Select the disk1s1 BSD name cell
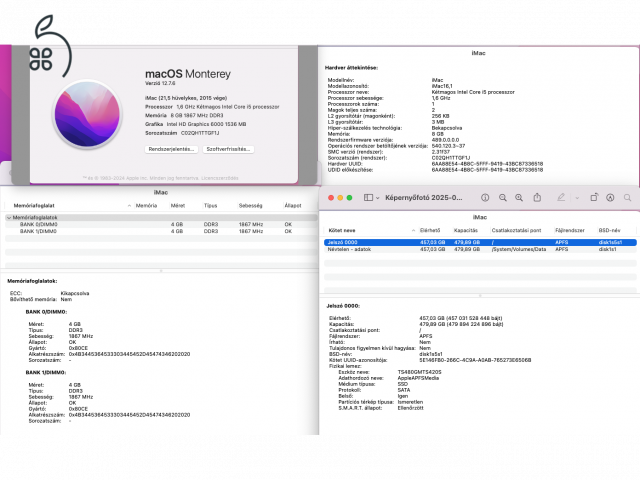640x480 pixels. pos(607,249)
